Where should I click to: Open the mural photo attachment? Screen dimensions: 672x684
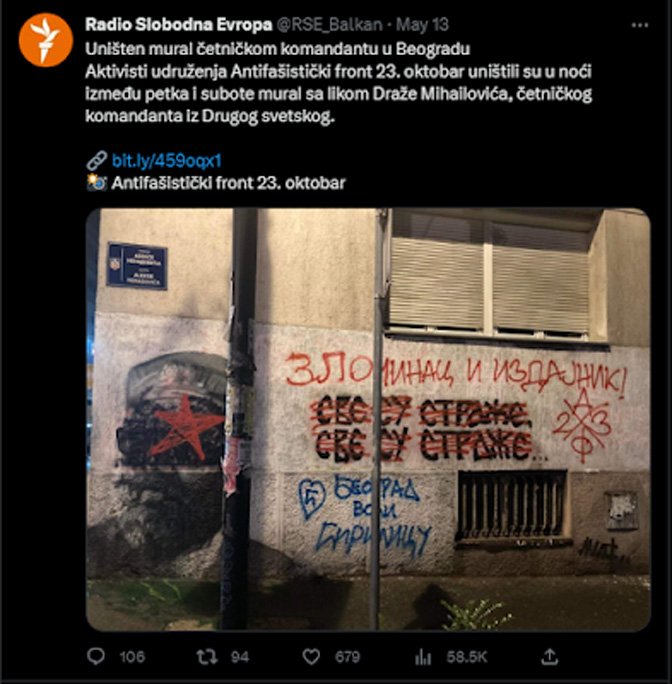point(368,419)
